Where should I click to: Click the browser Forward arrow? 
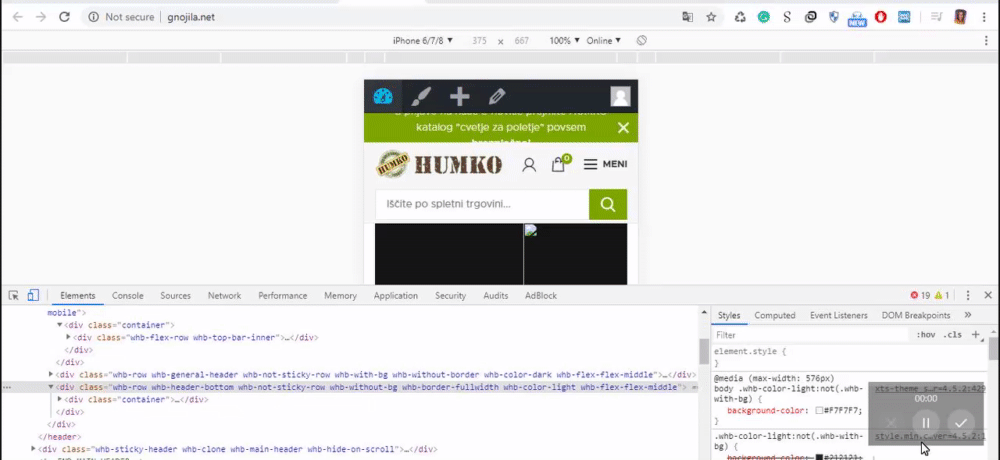[x=41, y=17]
